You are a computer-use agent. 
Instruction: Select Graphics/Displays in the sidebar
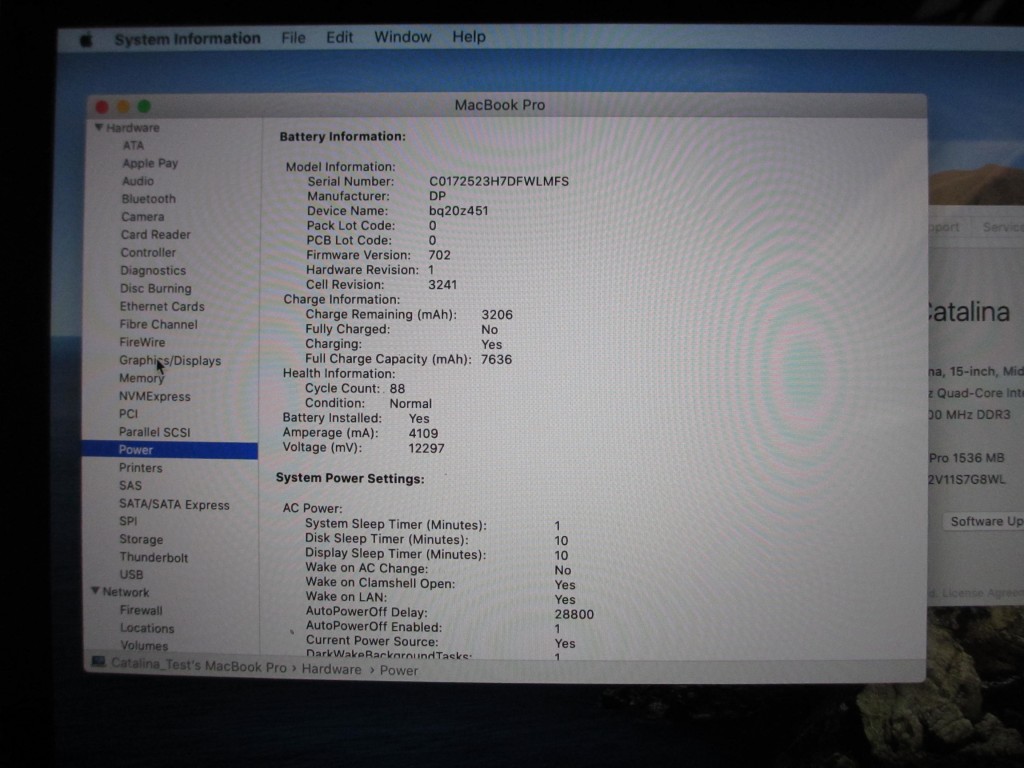click(x=170, y=360)
